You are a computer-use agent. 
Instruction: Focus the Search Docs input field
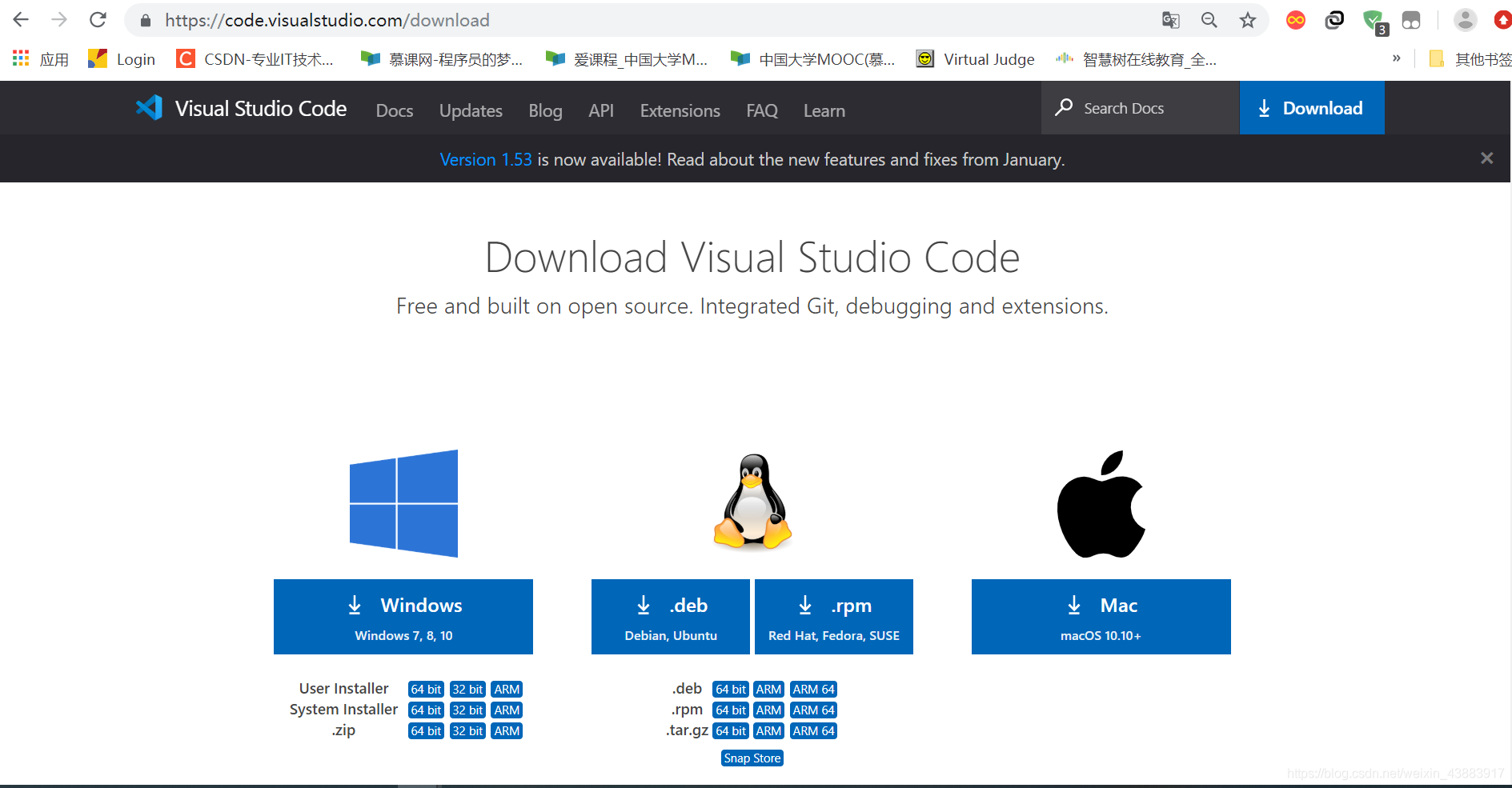click(x=1140, y=108)
